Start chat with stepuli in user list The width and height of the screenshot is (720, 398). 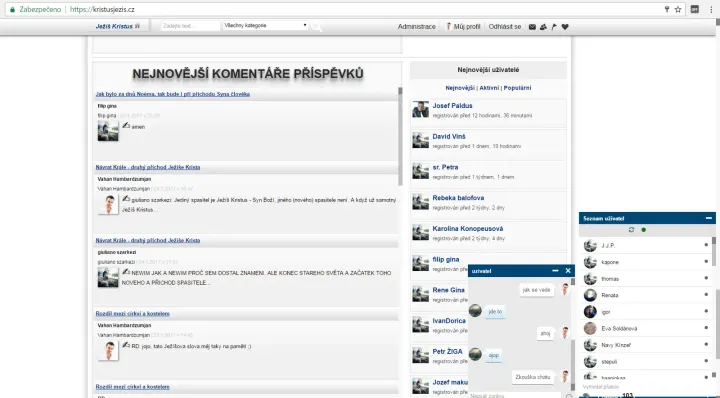coord(647,361)
